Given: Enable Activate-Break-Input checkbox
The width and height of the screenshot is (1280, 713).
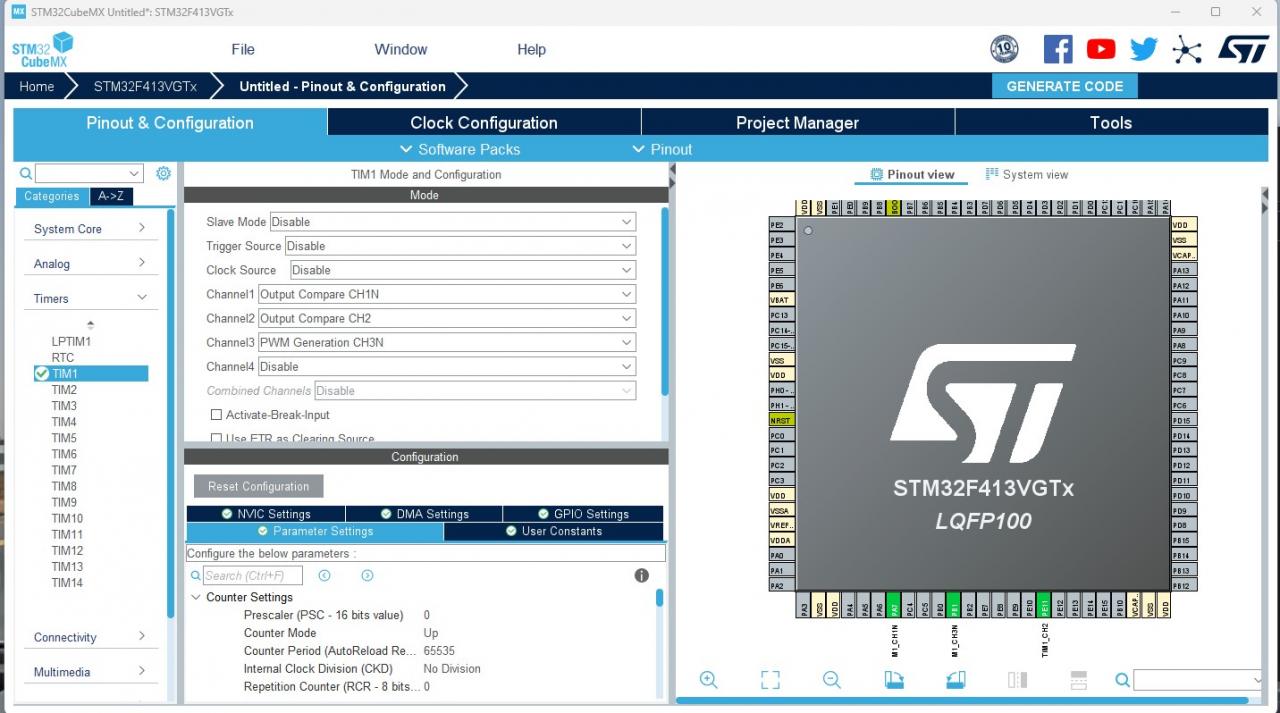Looking at the screenshot, I should 216,415.
